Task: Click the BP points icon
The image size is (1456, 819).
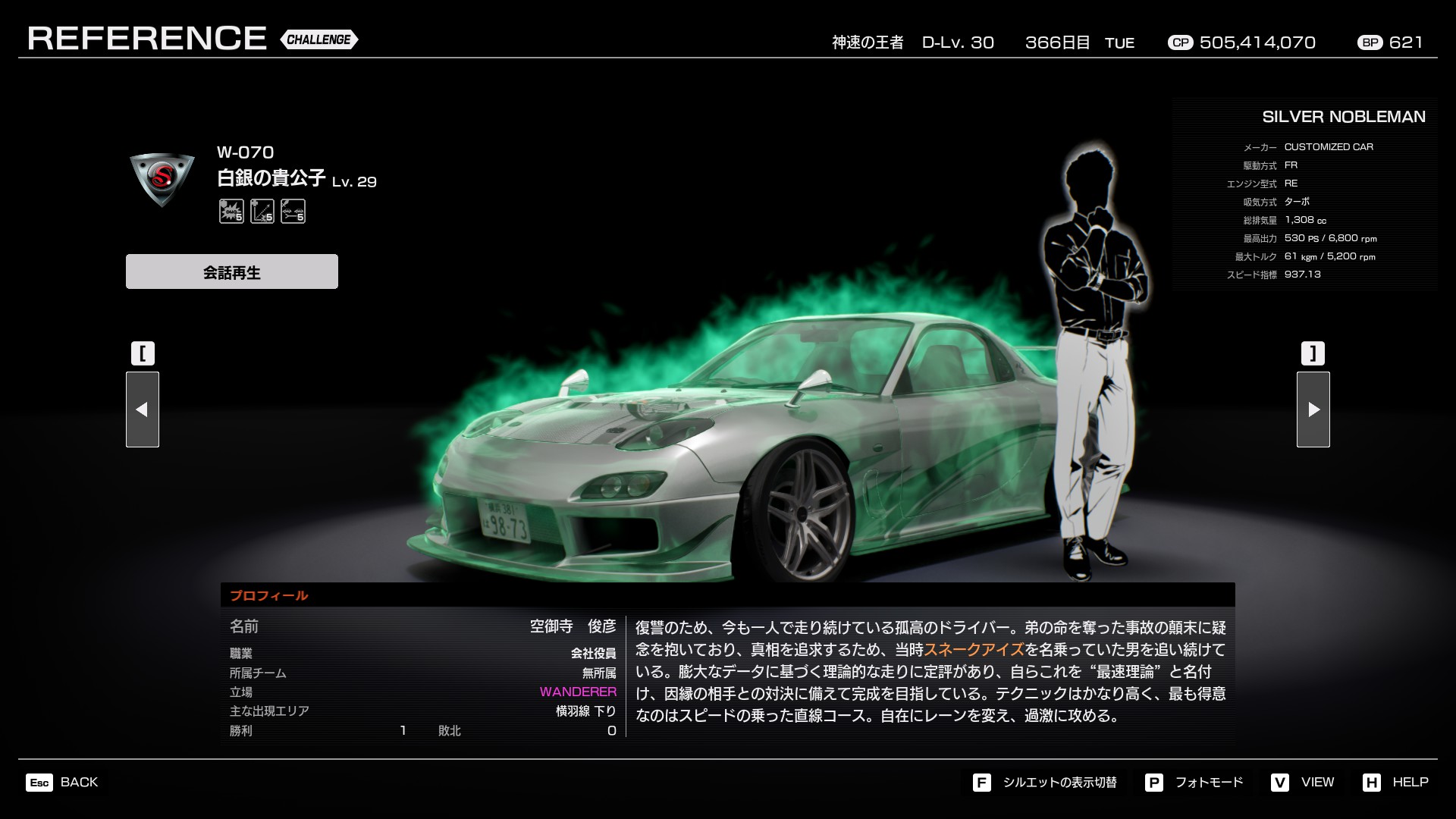Action: click(x=1370, y=42)
